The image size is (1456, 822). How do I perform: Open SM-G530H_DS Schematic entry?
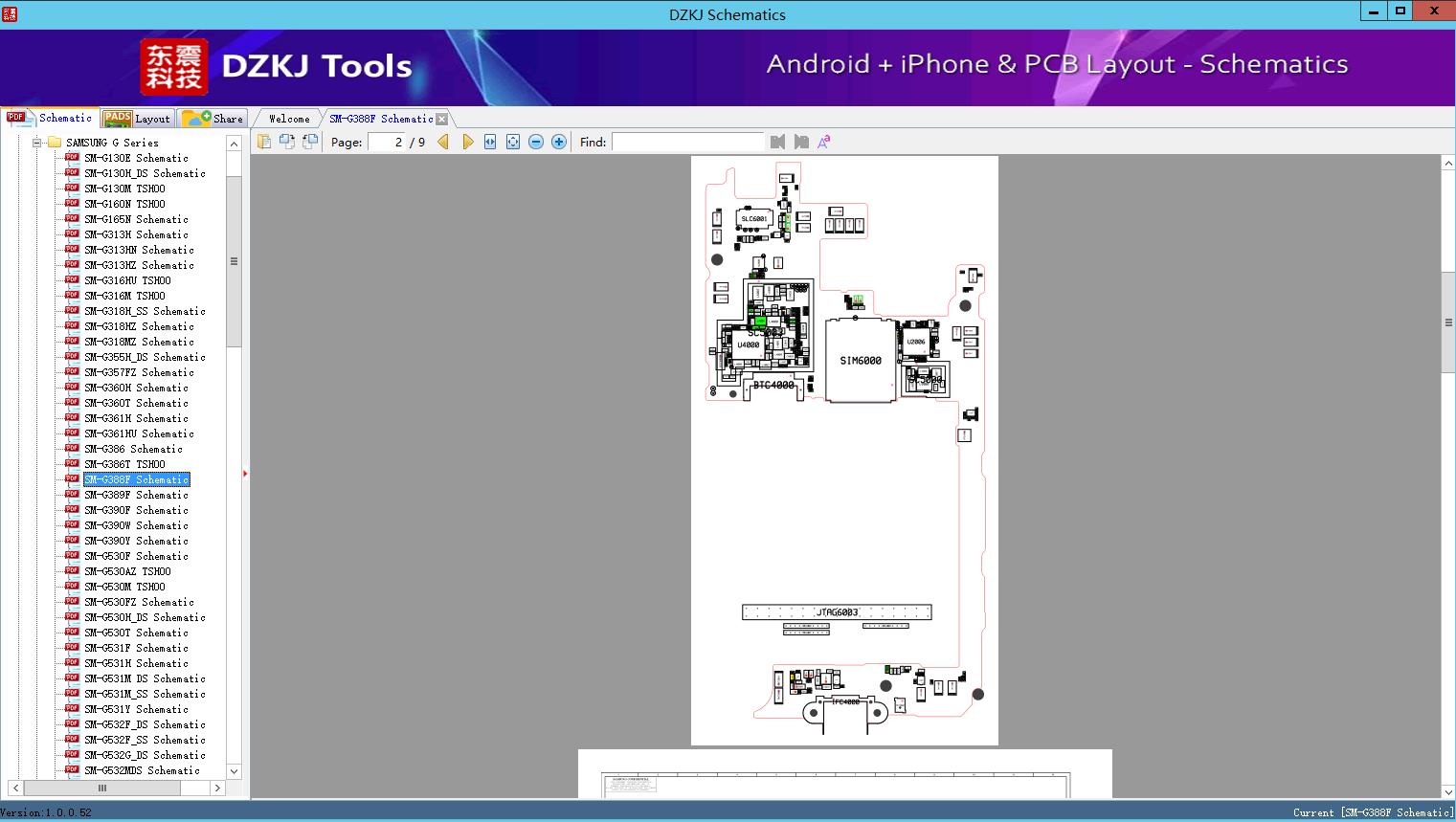(145, 617)
